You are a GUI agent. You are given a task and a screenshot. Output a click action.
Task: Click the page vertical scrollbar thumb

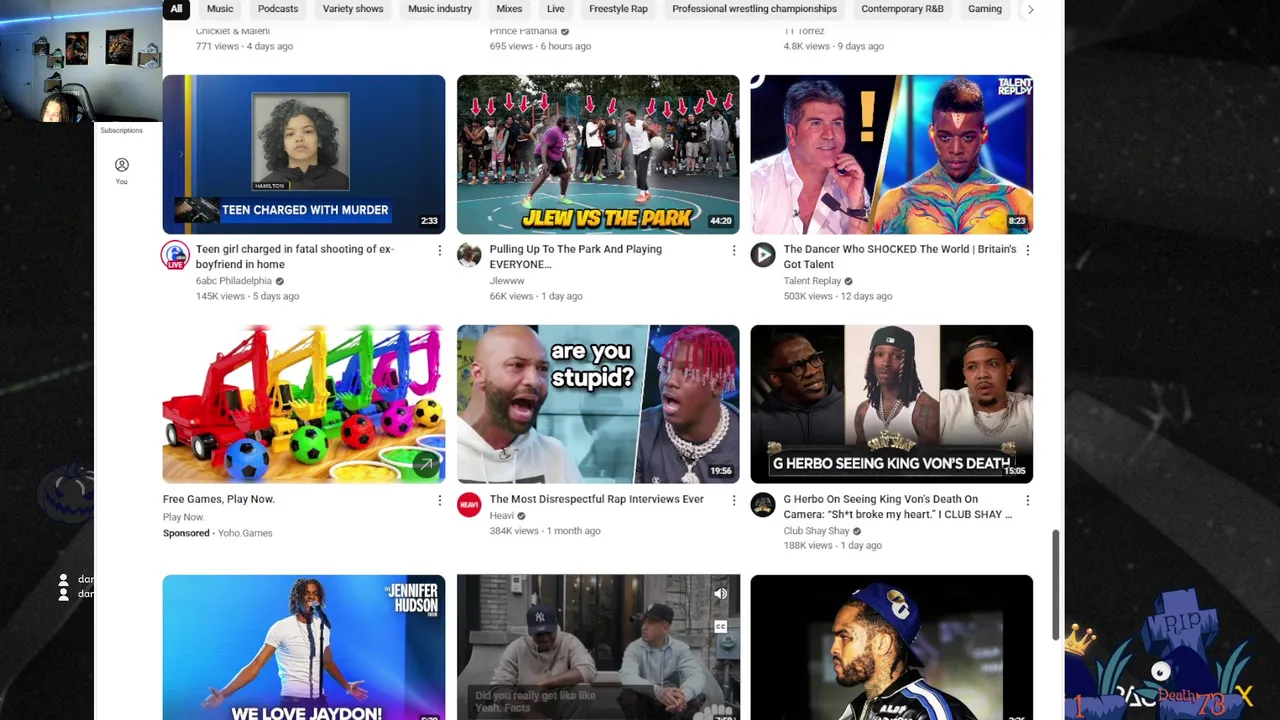pos(1055,586)
